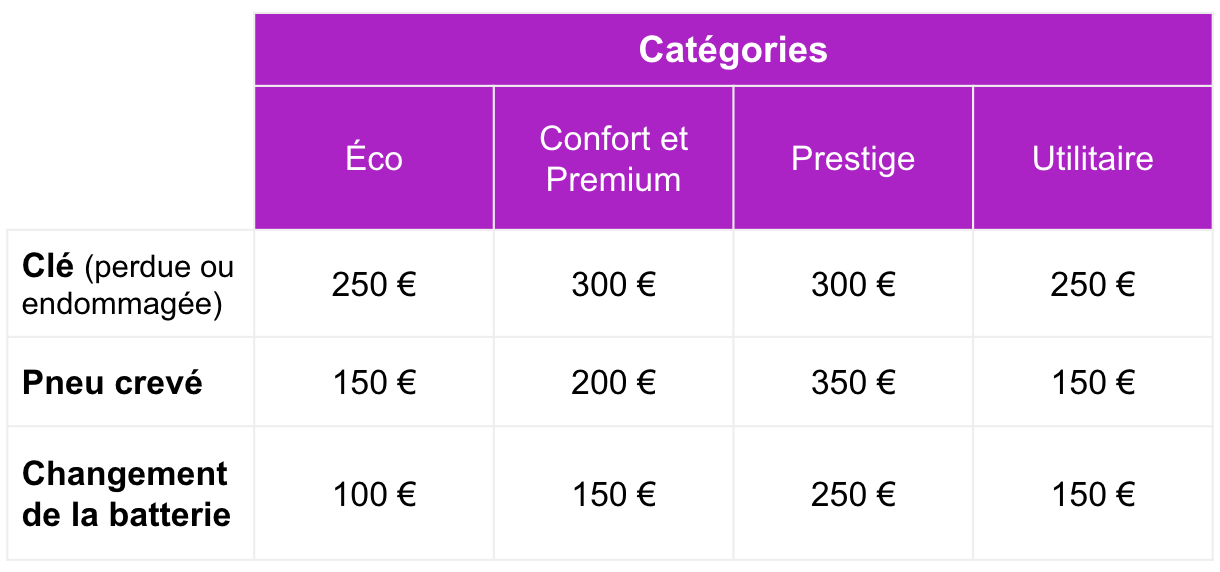Click the Prestige battery price 250 €
This screenshot has width=1220, height=572.
coord(853,494)
